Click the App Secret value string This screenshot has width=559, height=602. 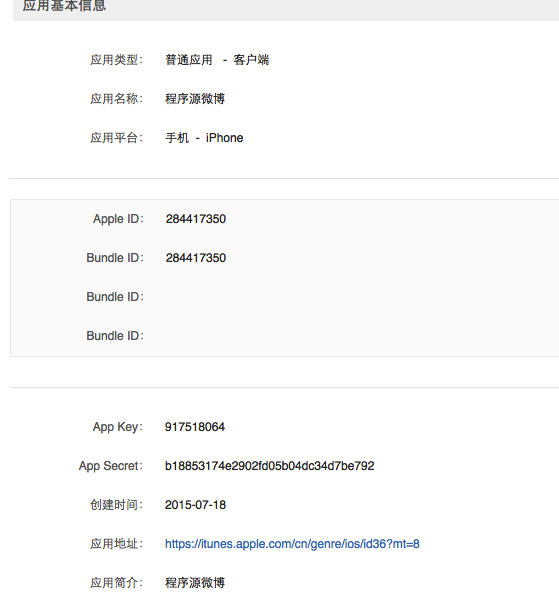click(x=270, y=466)
